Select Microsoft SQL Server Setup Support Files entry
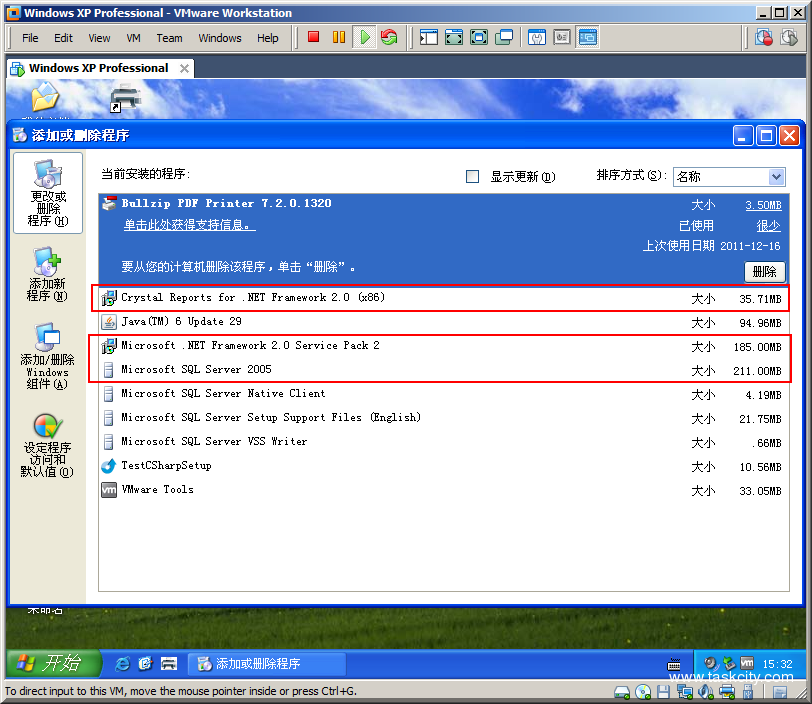Image resolution: width=812 pixels, height=704 pixels. [x=444, y=418]
